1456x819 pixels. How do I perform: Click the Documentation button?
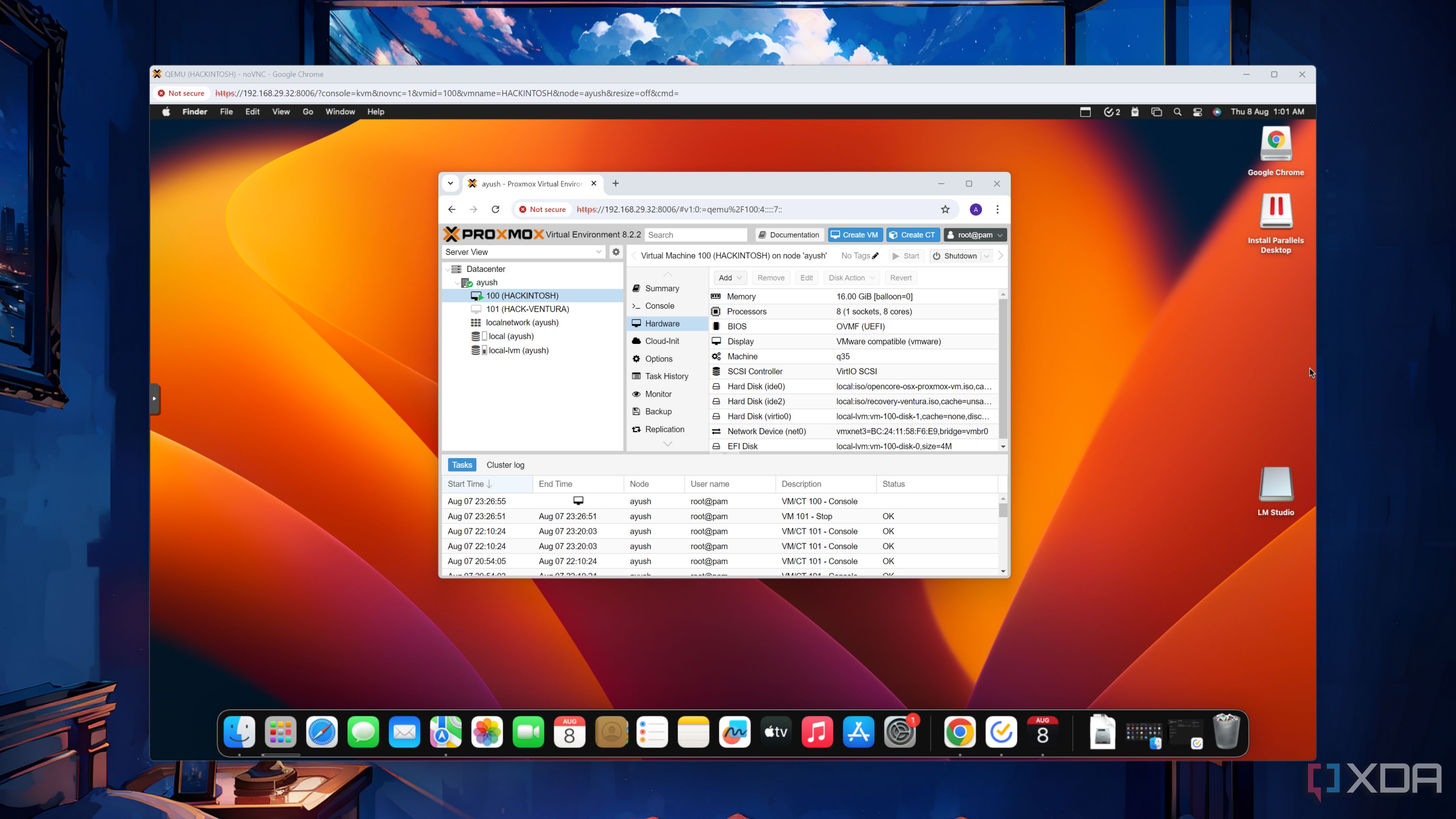click(789, 235)
